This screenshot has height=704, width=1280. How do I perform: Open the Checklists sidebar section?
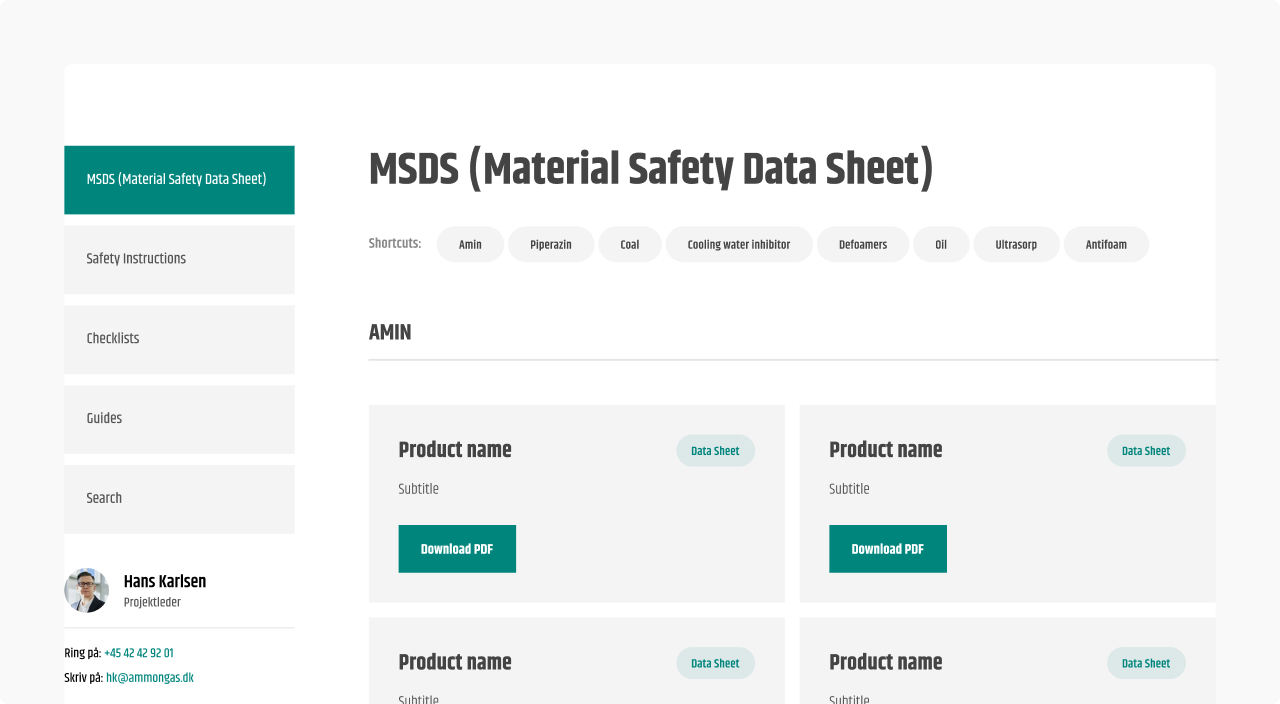click(179, 339)
